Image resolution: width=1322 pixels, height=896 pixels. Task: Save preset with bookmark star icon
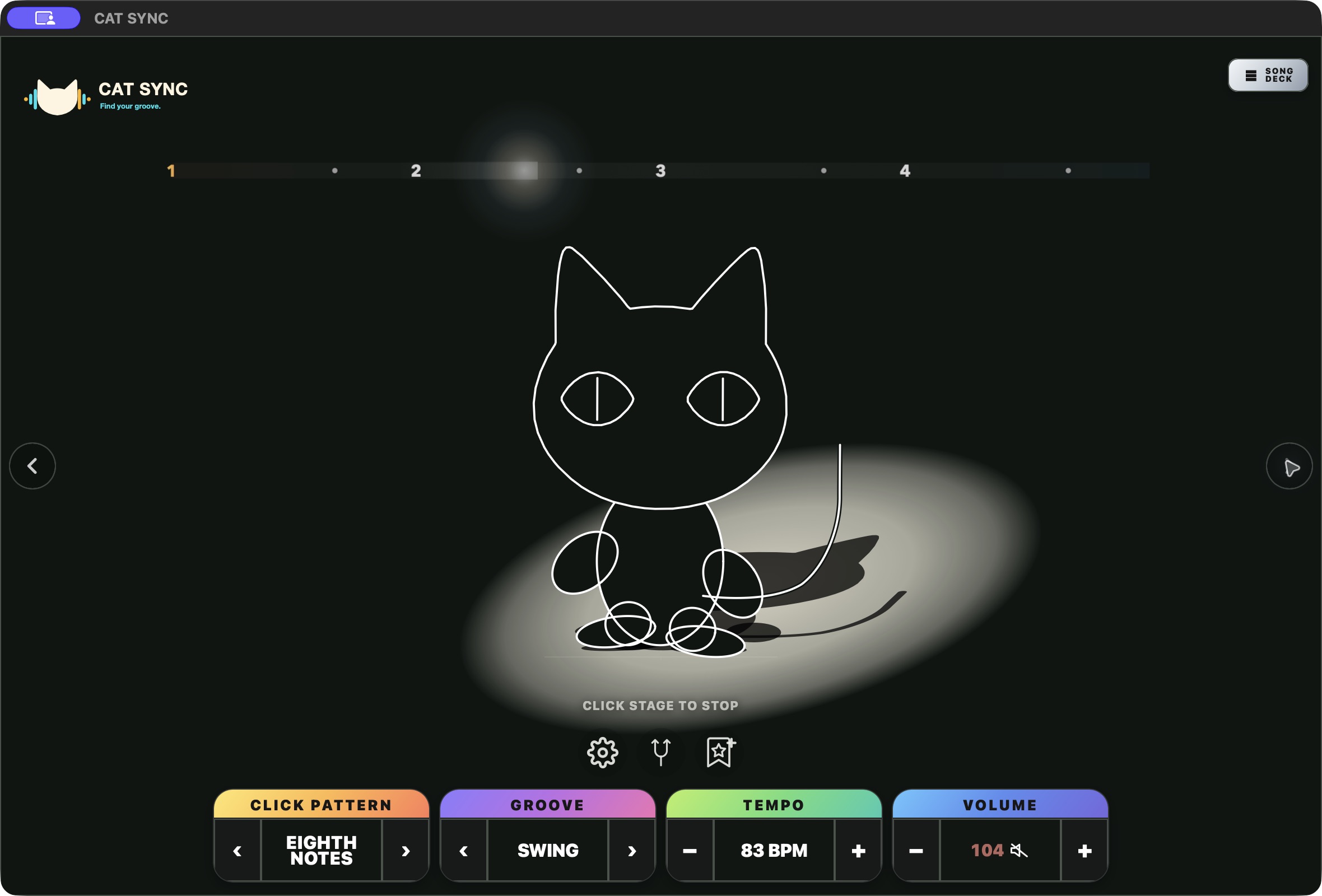coord(720,752)
